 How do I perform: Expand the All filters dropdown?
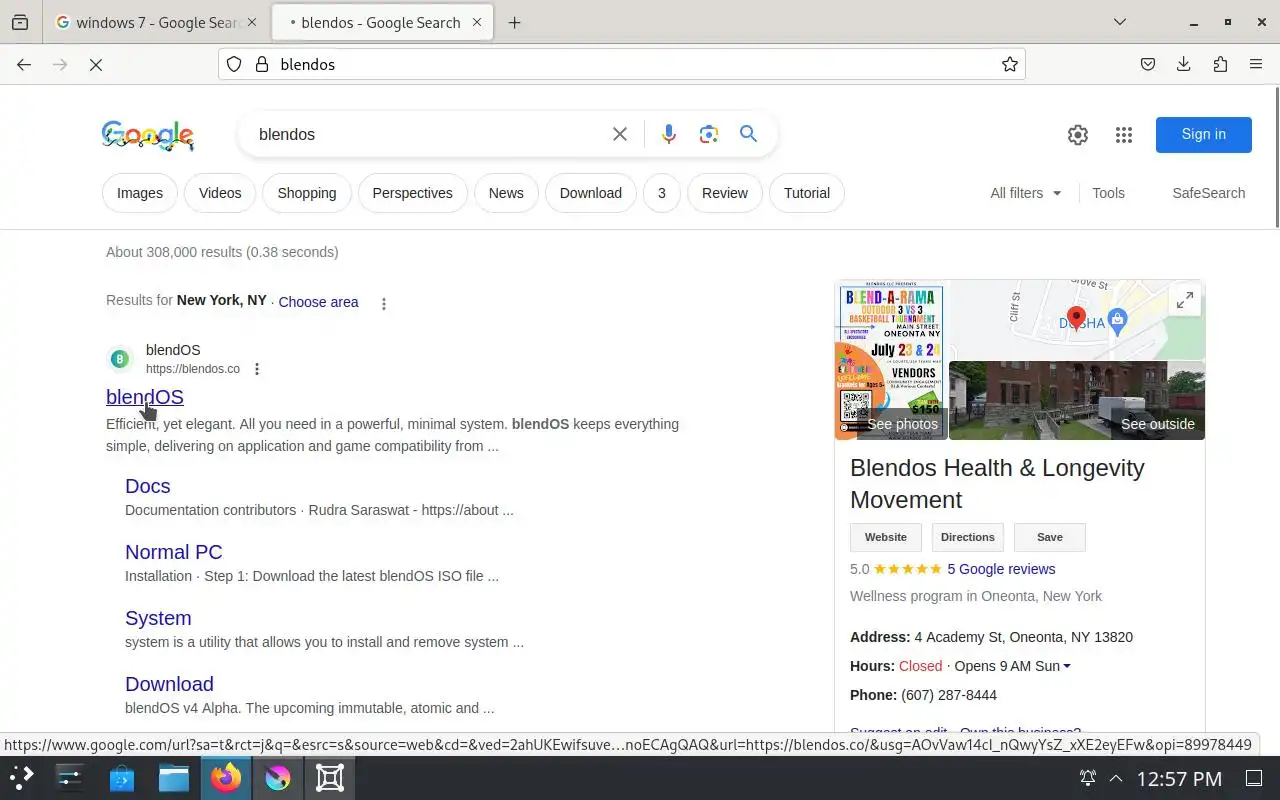coord(1026,193)
